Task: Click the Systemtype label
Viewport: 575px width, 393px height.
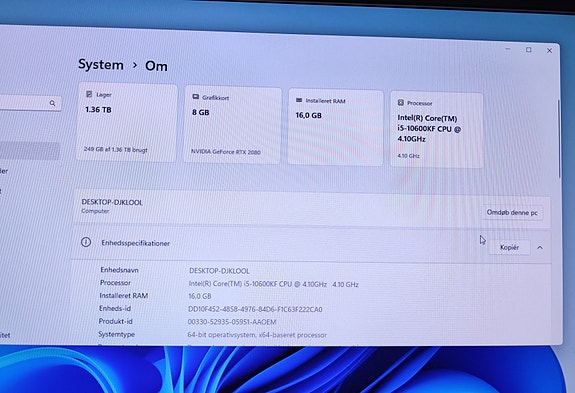Action: [x=117, y=334]
